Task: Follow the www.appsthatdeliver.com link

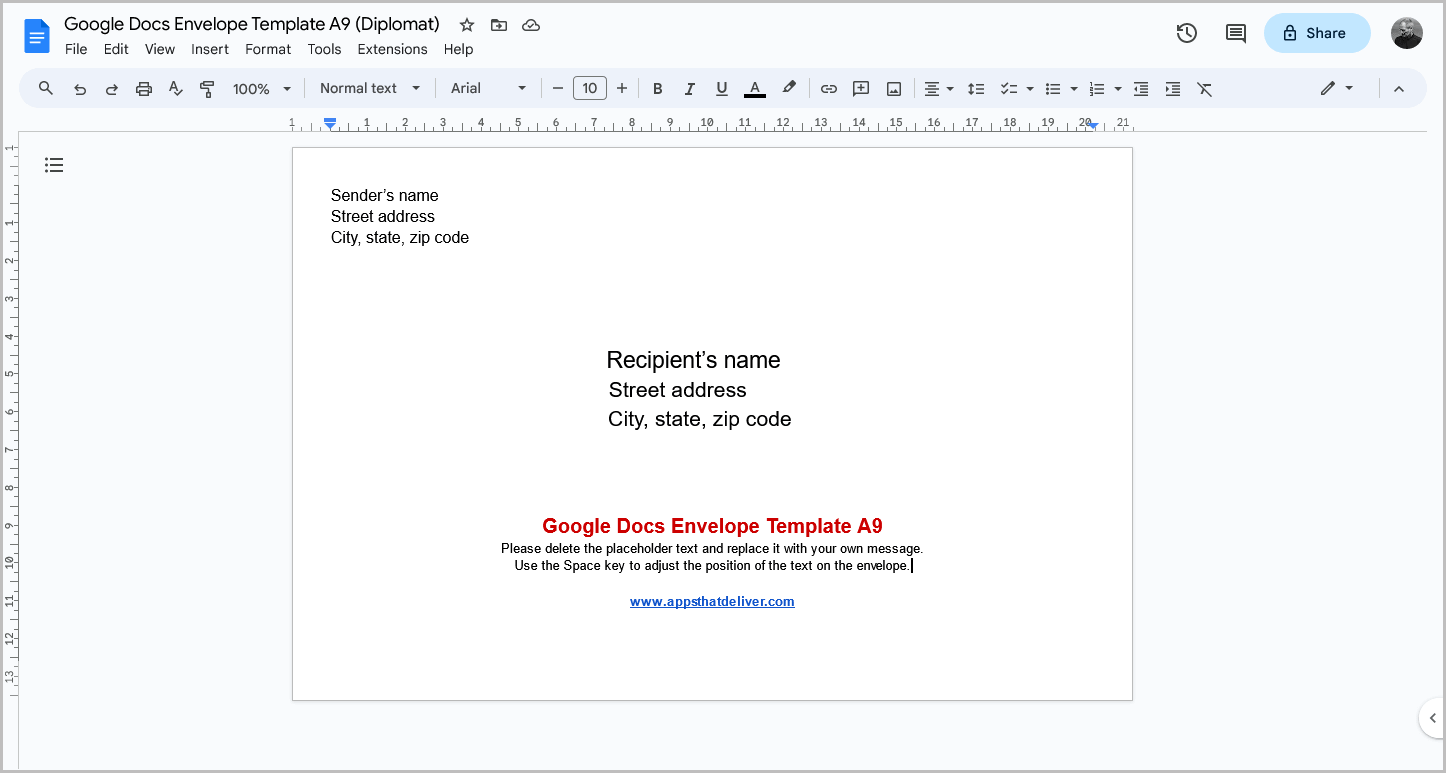Action: (x=712, y=601)
